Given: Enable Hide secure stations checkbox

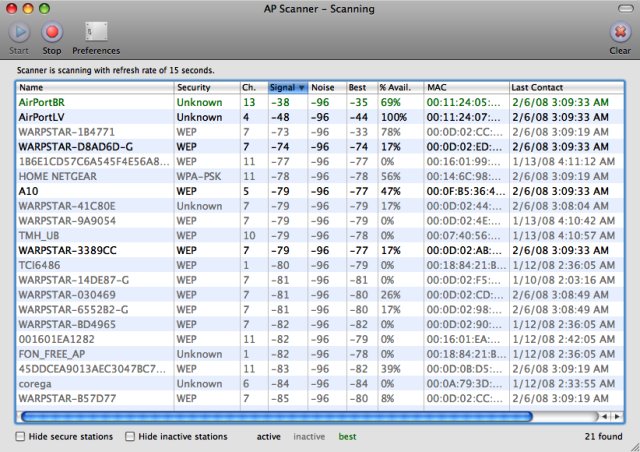Looking at the screenshot, I should [21, 436].
